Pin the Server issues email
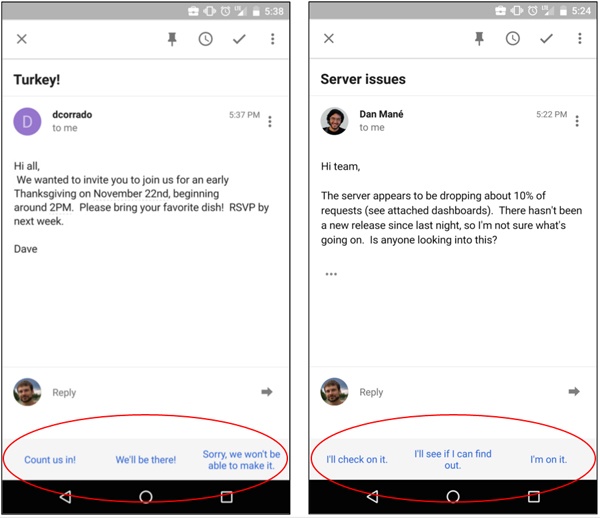 click(479, 39)
